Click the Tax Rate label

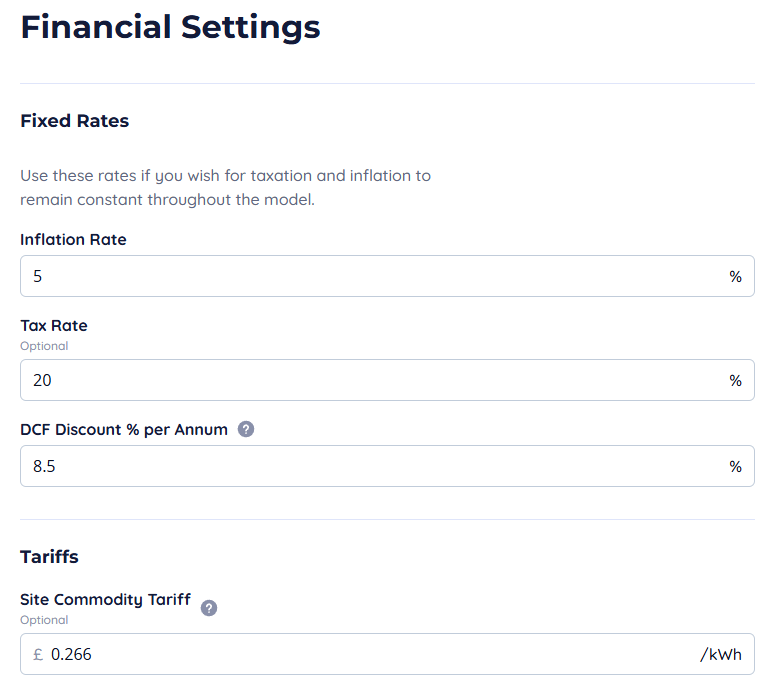54,326
